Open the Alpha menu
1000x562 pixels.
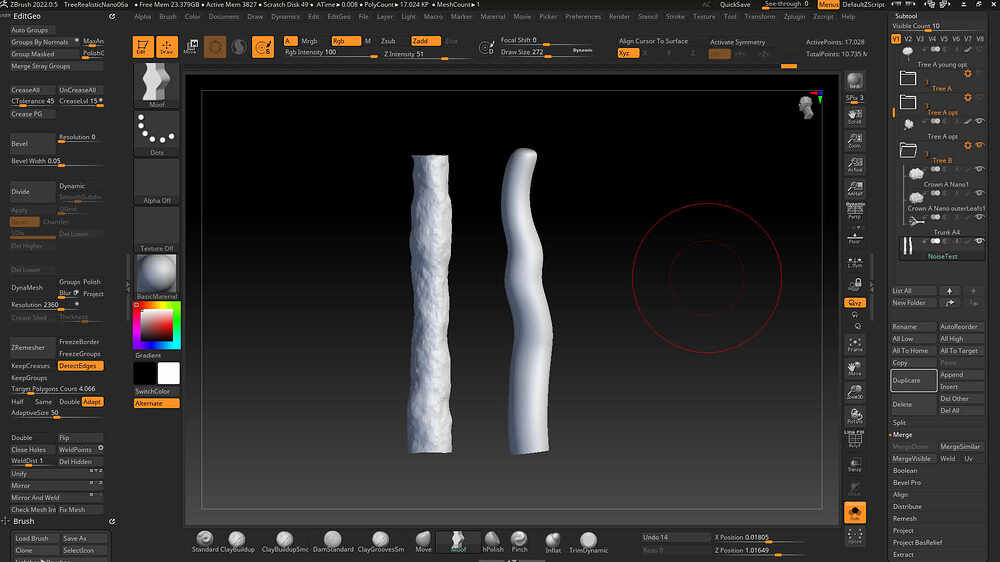pyautogui.click(x=143, y=17)
